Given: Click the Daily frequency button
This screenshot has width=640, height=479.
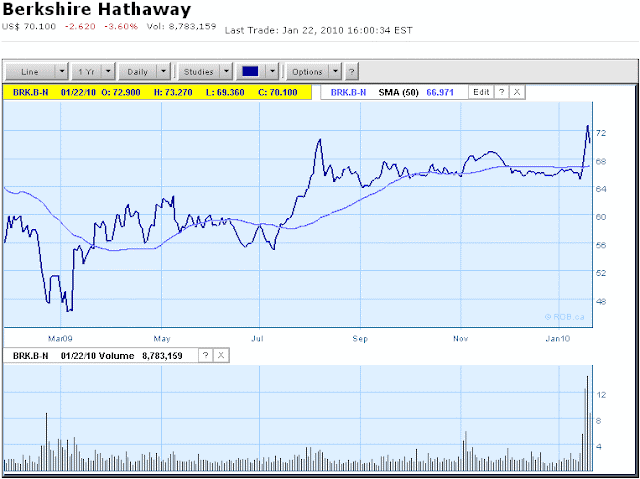Looking at the screenshot, I should tap(138, 72).
